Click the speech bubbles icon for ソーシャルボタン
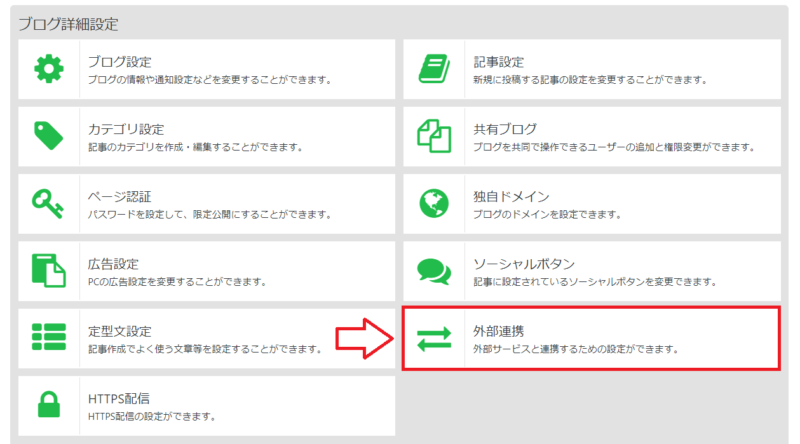The height and width of the screenshot is (444, 800). click(434, 271)
